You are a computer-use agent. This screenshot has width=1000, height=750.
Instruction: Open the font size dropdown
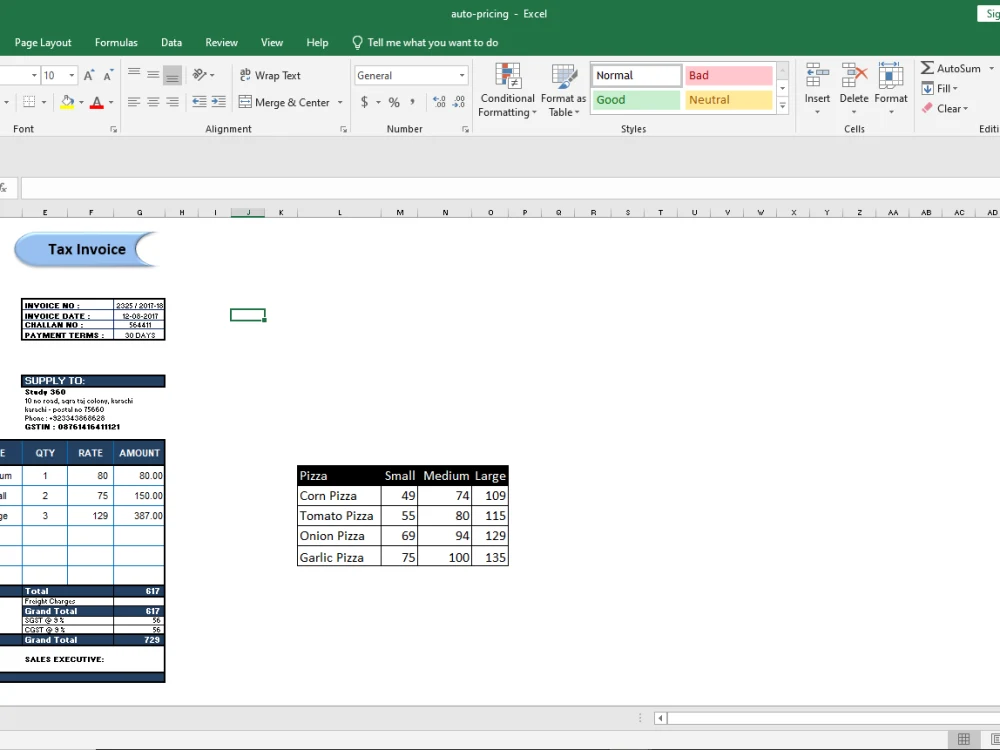coord(71,75)
